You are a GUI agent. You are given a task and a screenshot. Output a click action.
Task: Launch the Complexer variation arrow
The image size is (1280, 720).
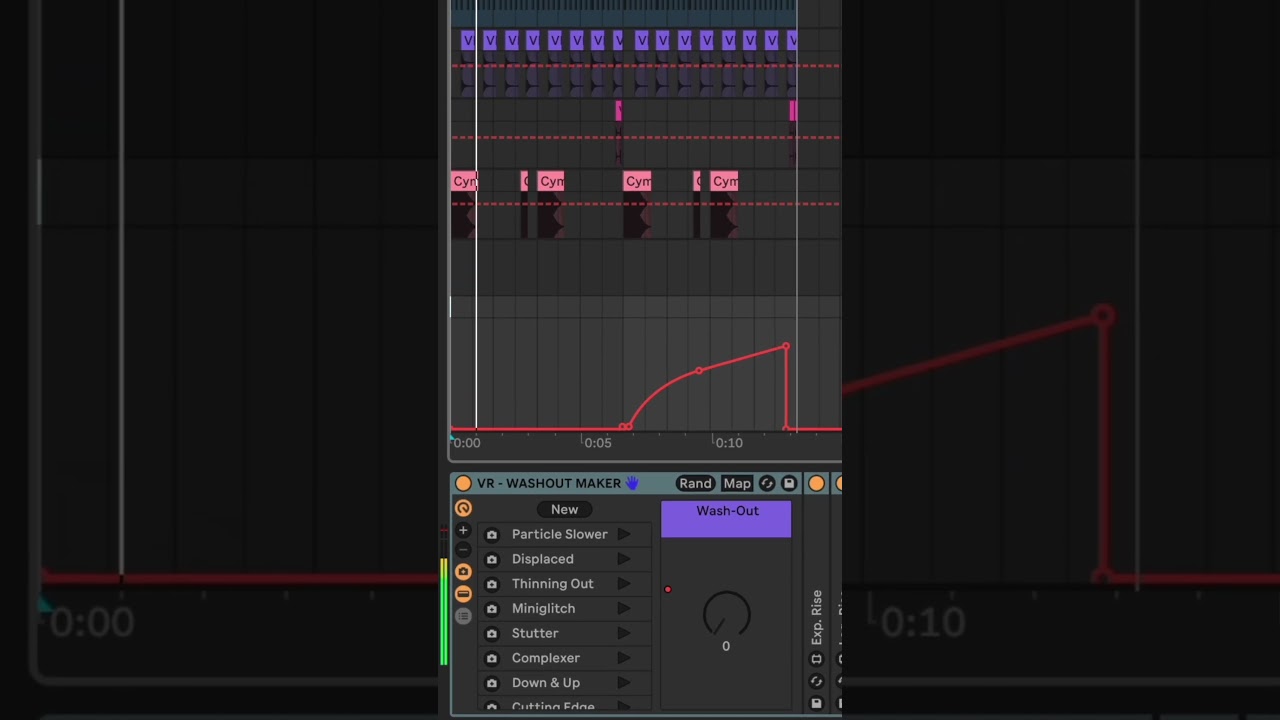(623, 658)
